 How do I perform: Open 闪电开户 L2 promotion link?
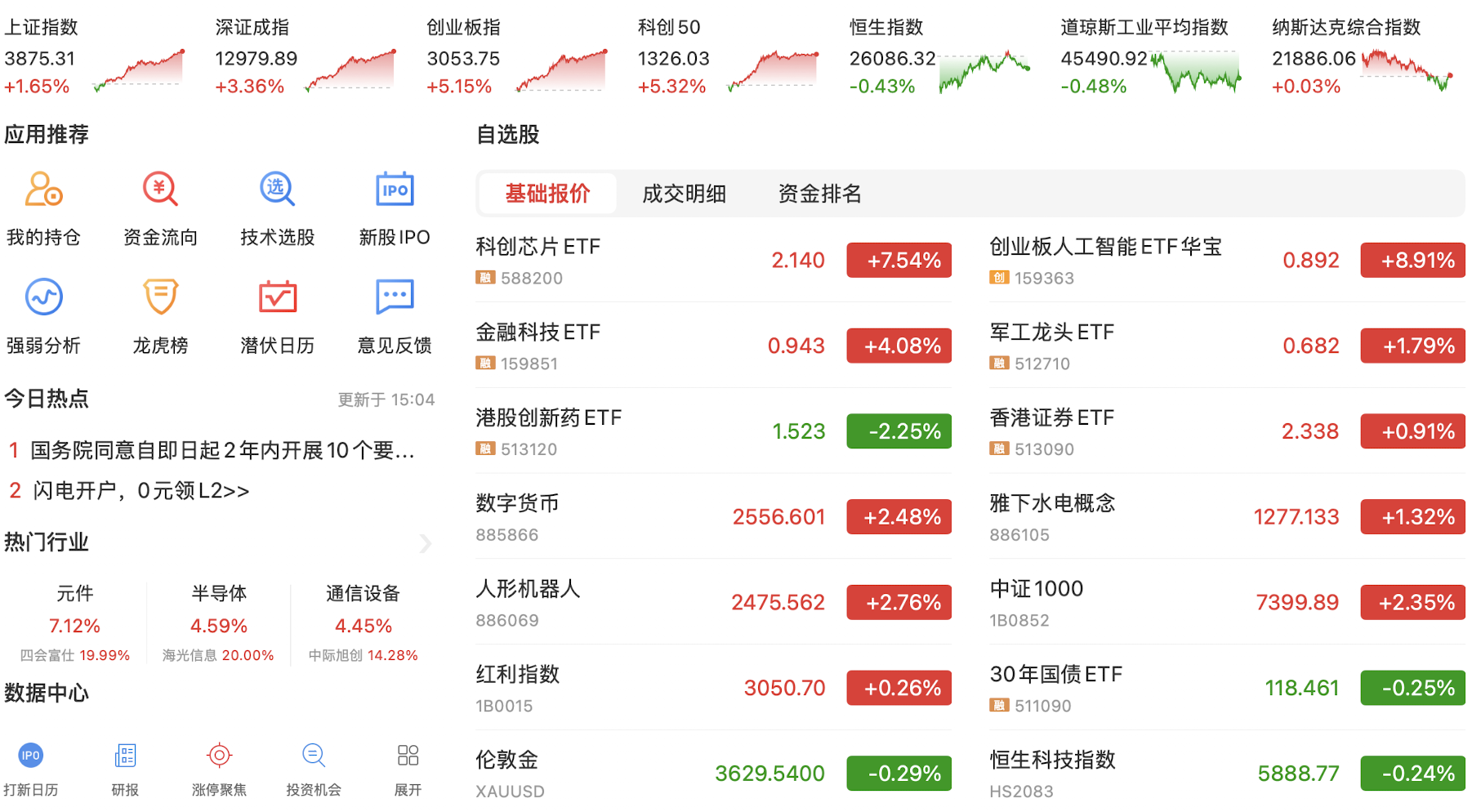(141, 491)
